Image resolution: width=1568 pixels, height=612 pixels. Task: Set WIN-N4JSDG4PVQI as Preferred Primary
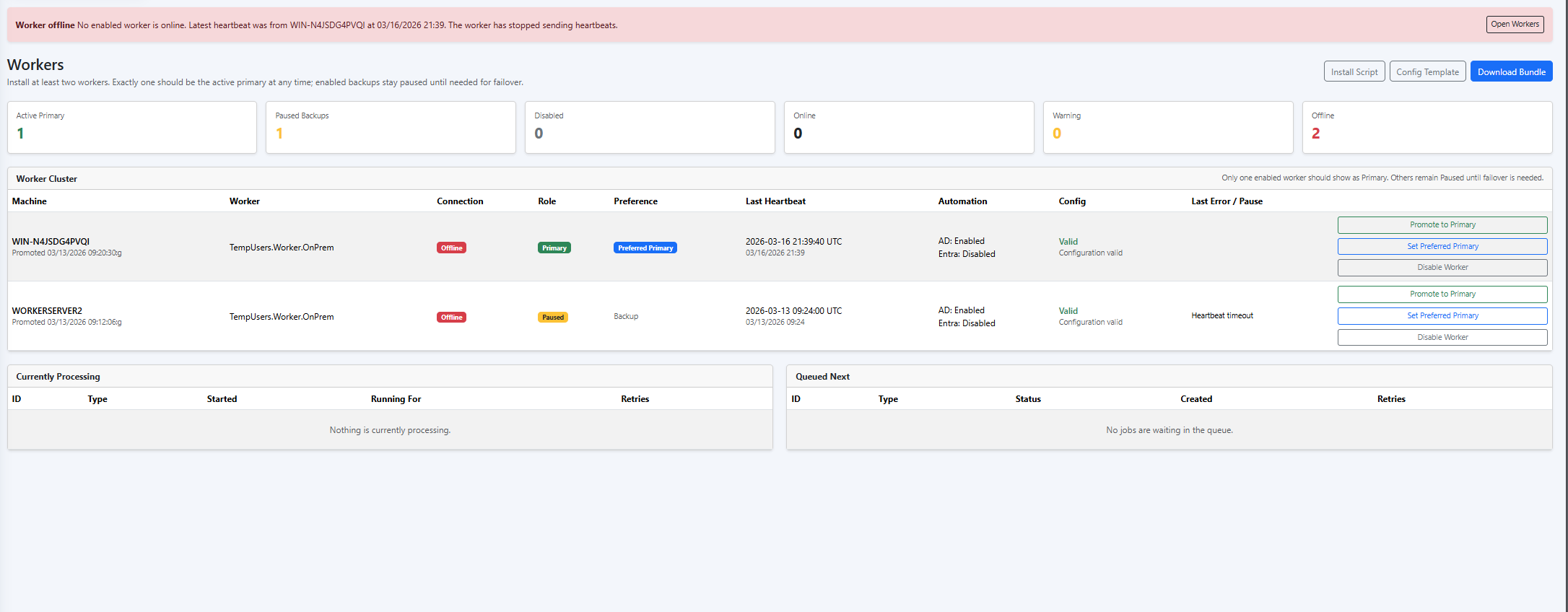[x=1442, y=247]
